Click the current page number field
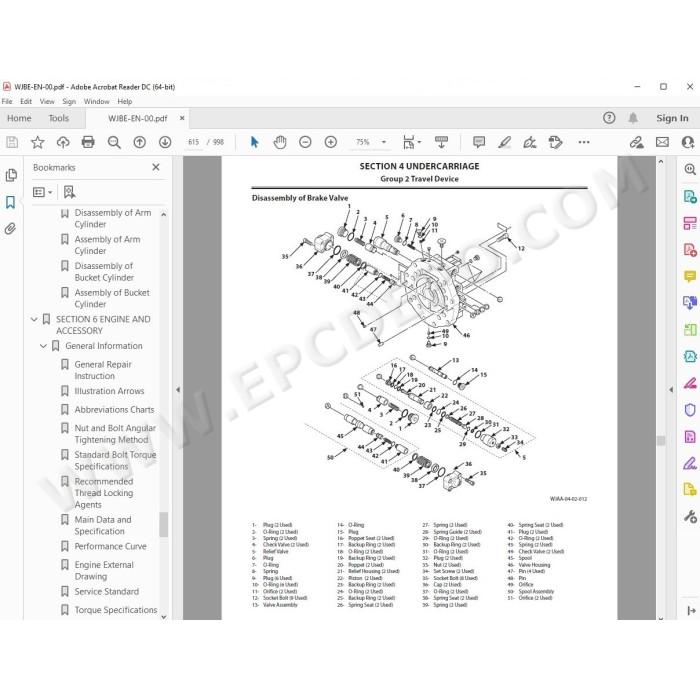 tap(193, 142)
